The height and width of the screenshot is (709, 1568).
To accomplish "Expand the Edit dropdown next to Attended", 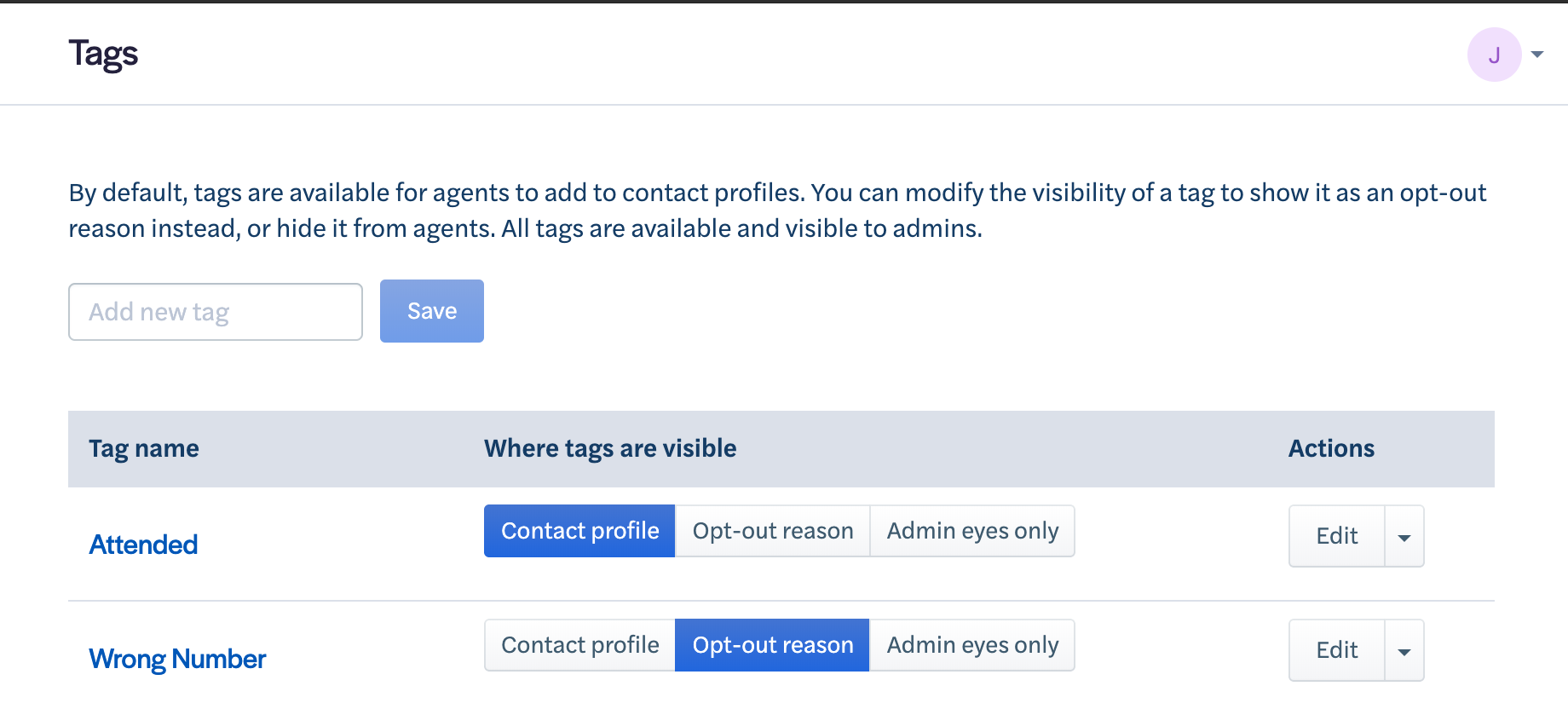I will [1404, 536].
